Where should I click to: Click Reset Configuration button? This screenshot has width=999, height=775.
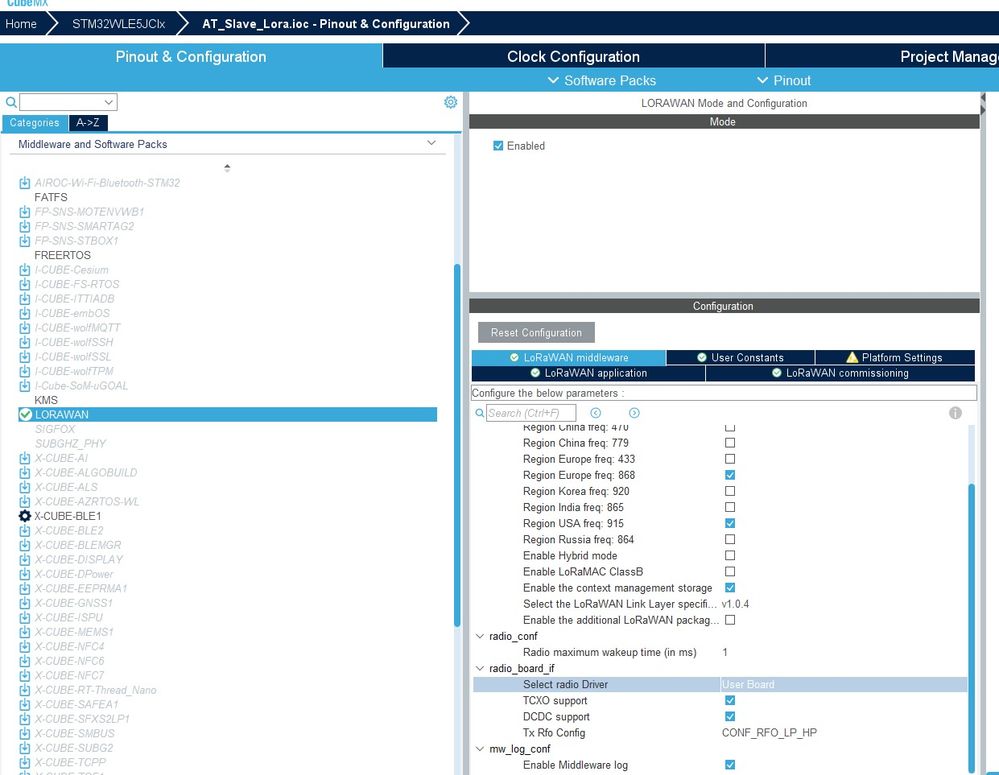tap(536, 333)
